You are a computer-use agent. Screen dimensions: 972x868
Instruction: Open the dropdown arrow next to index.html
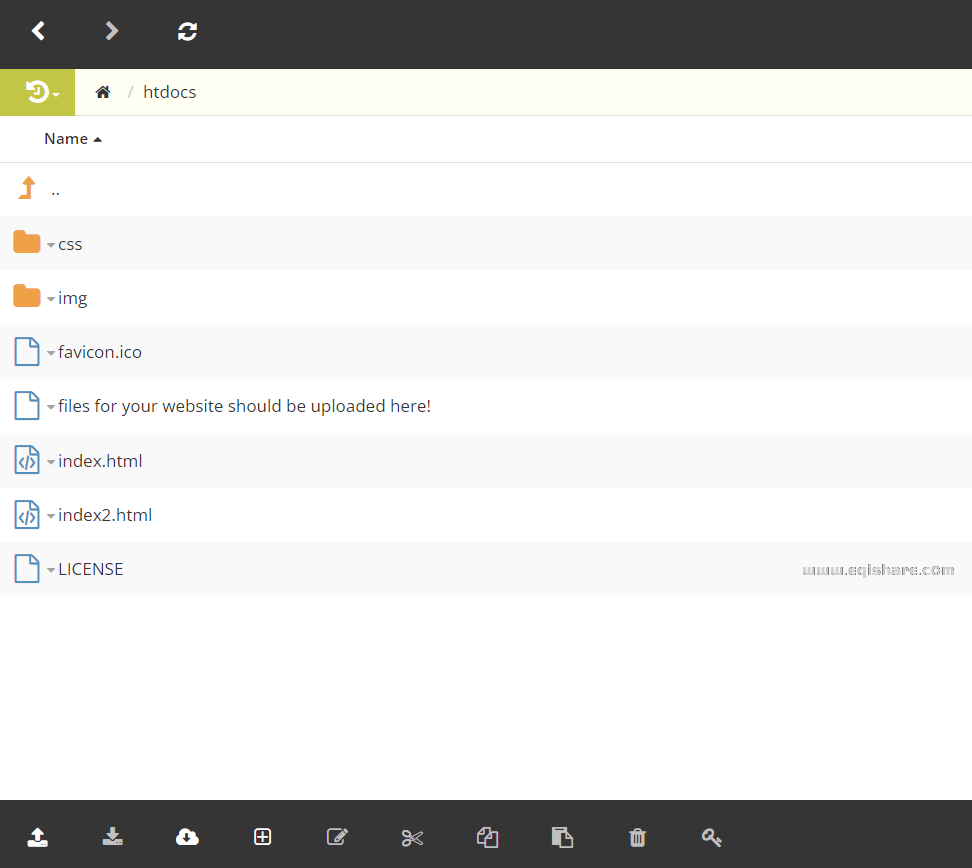point(51,462)
